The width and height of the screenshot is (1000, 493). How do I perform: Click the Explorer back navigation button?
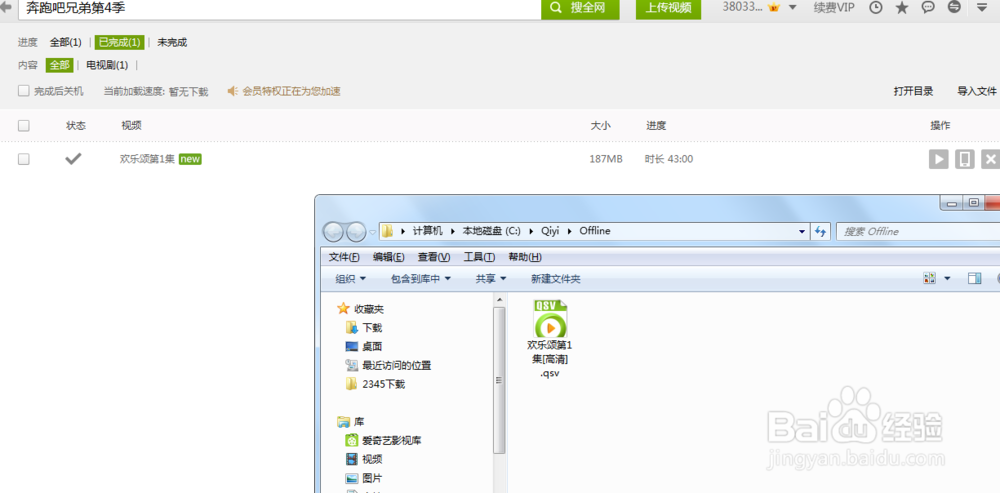pyautogui.click(x=334, y=232)
